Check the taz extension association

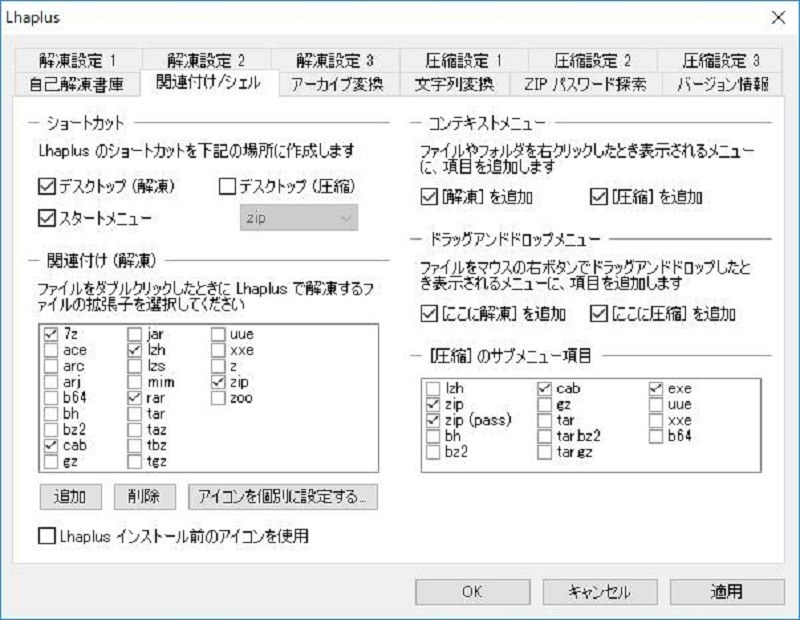coord(135,429)
